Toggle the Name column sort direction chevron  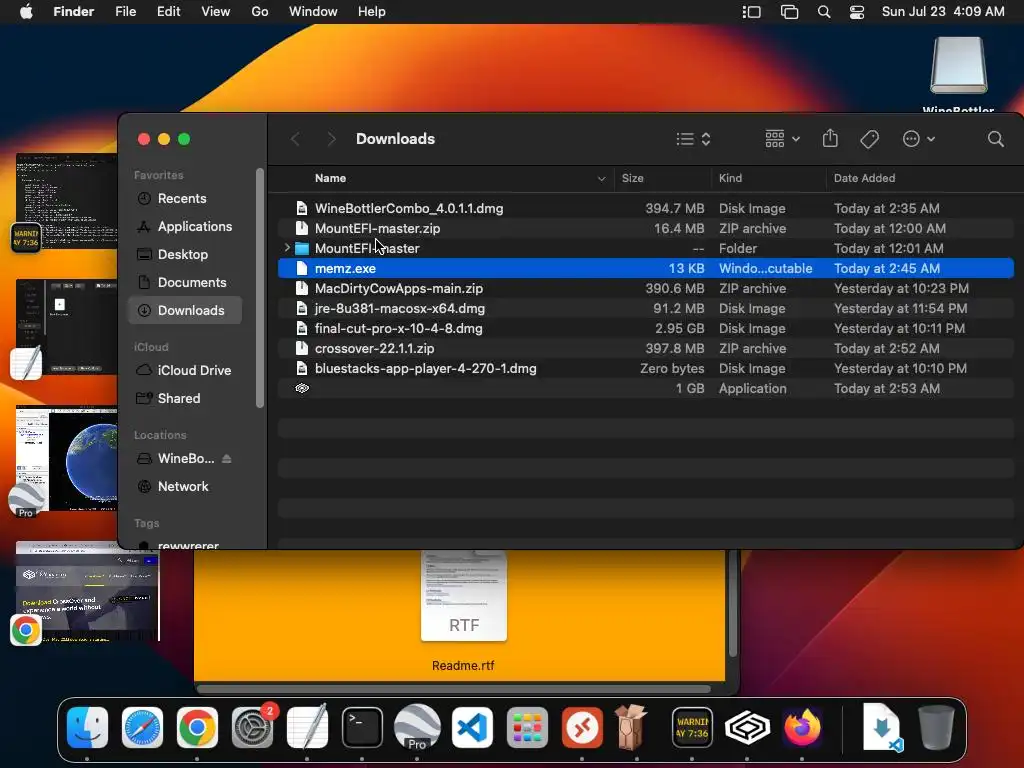601,179
